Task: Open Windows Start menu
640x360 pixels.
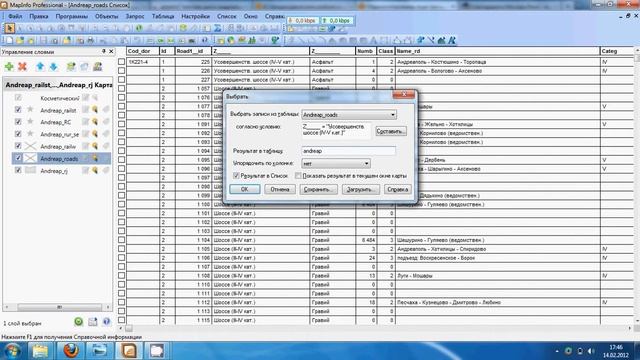Action: [12, 351]
